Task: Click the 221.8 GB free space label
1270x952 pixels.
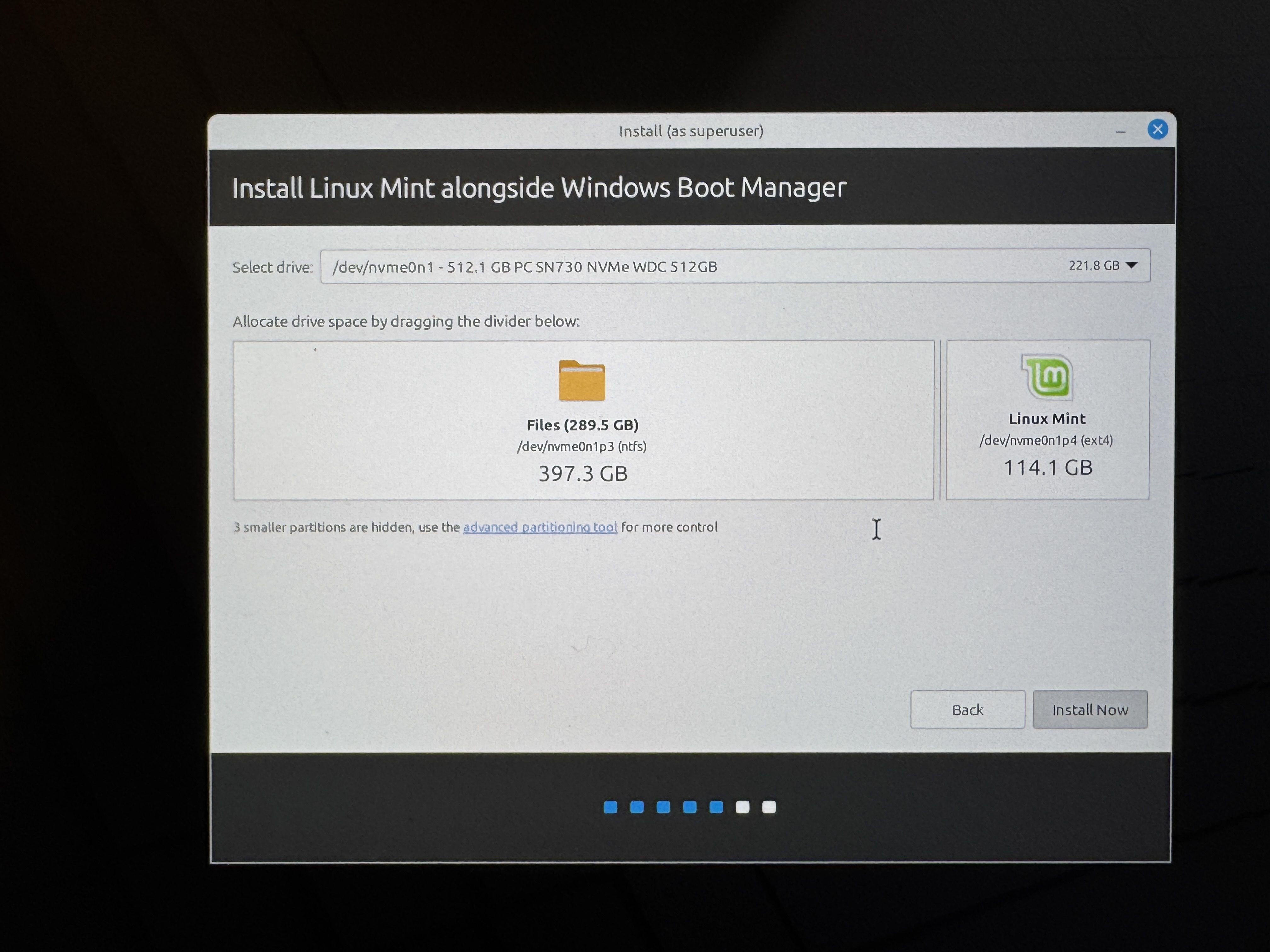Action: [1093, 266]
